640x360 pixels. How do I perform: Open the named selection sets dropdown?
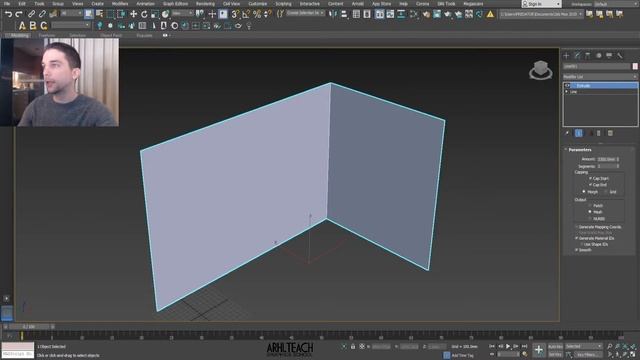point(305,13)
